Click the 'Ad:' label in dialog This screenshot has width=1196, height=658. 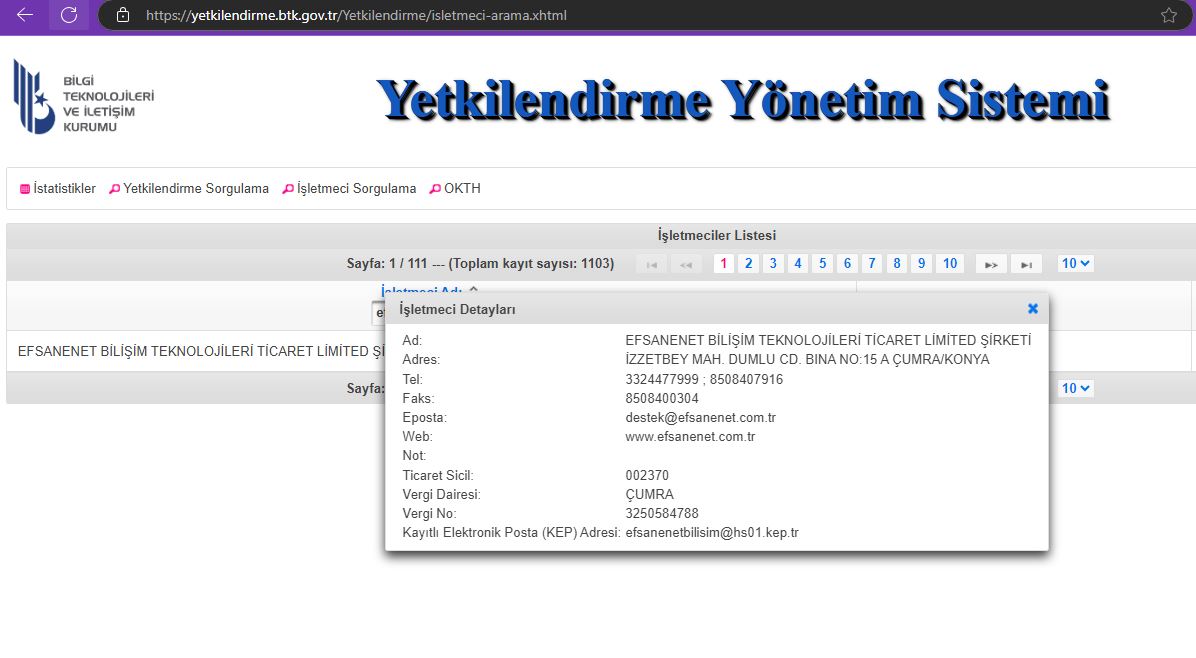tap(412, 341)
